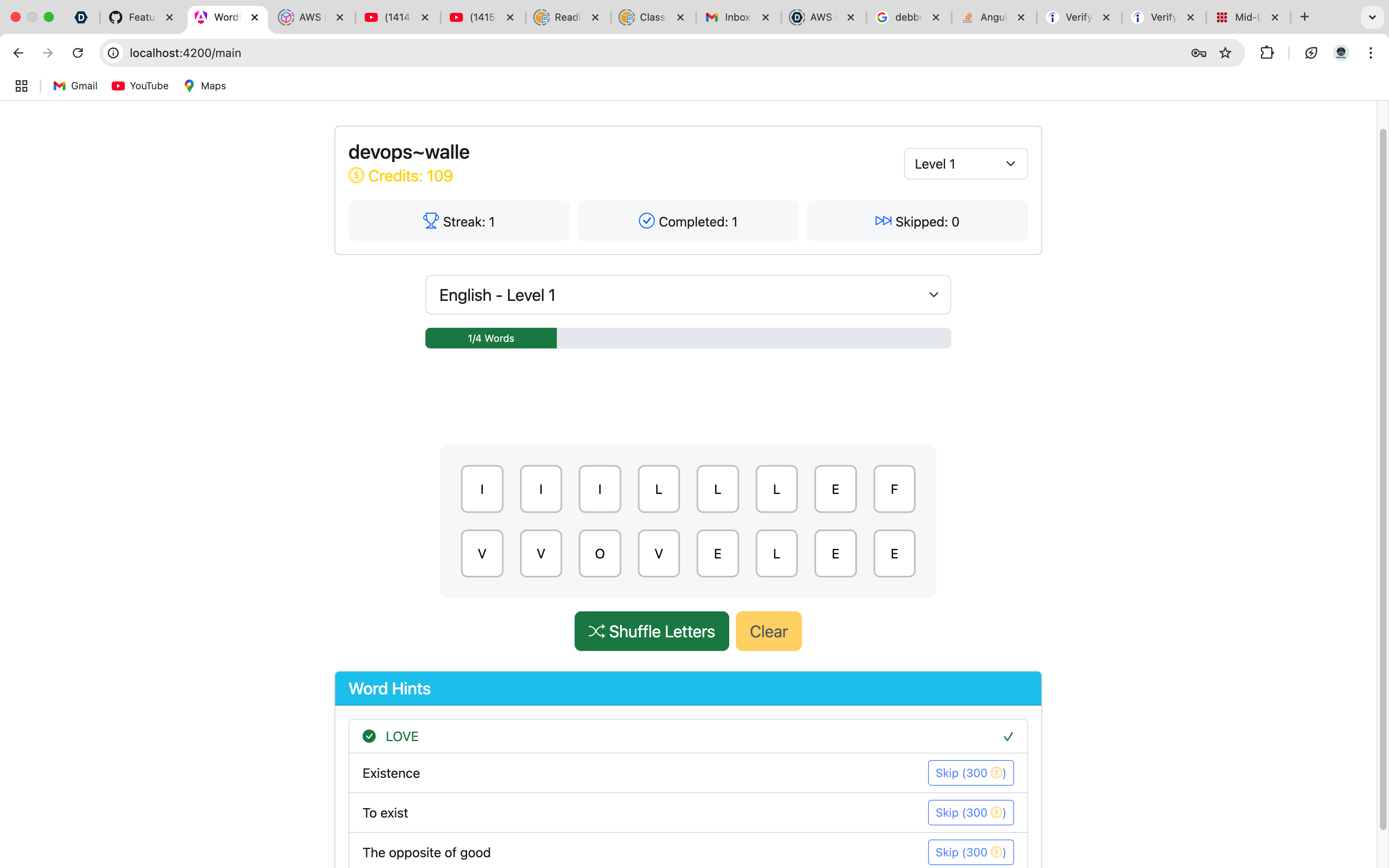Click the Completed checkmark circle icon
This screenshot has height=868, width=1389.
click(646, 221)
